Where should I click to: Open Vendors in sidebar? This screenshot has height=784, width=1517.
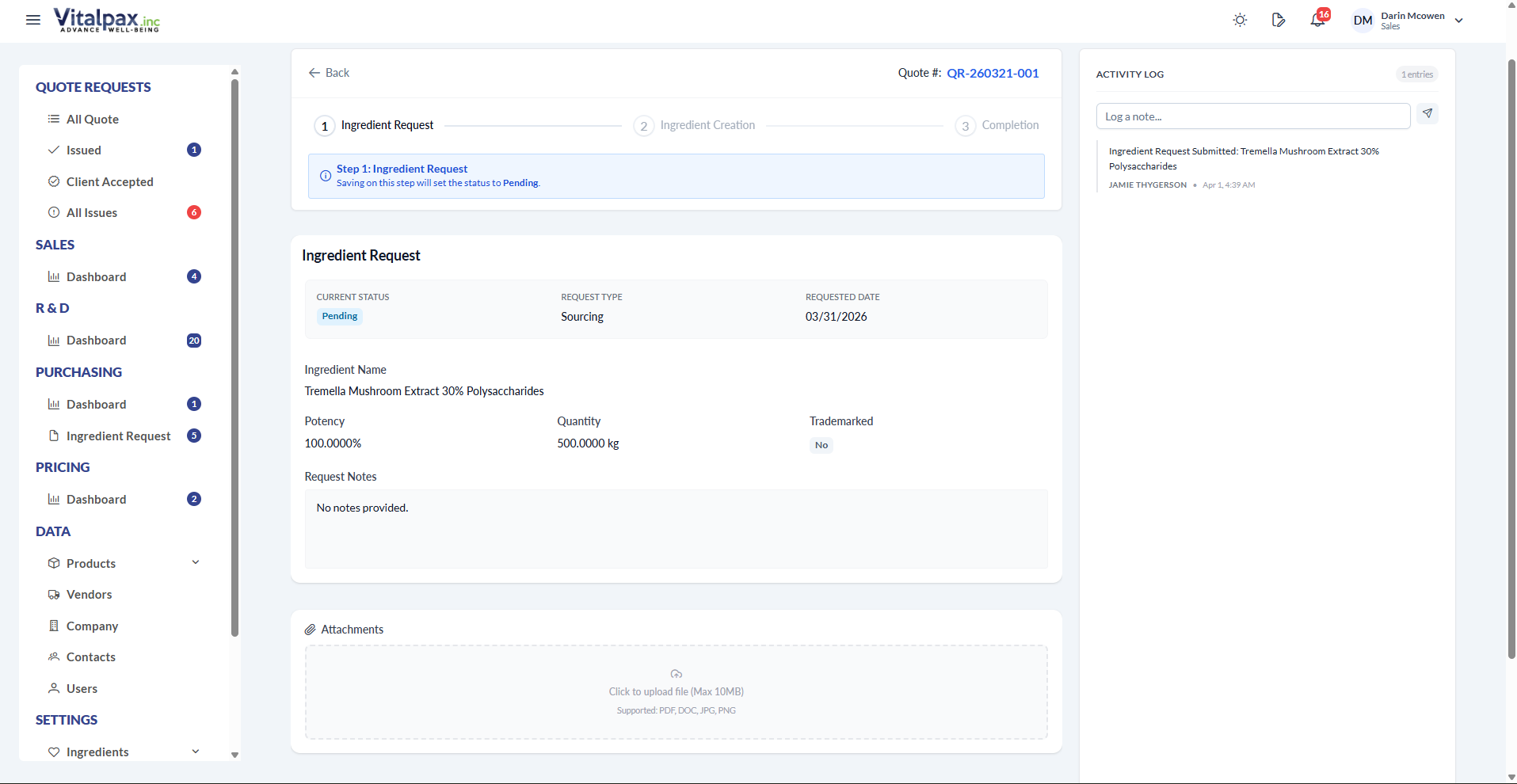click(90, 594)
